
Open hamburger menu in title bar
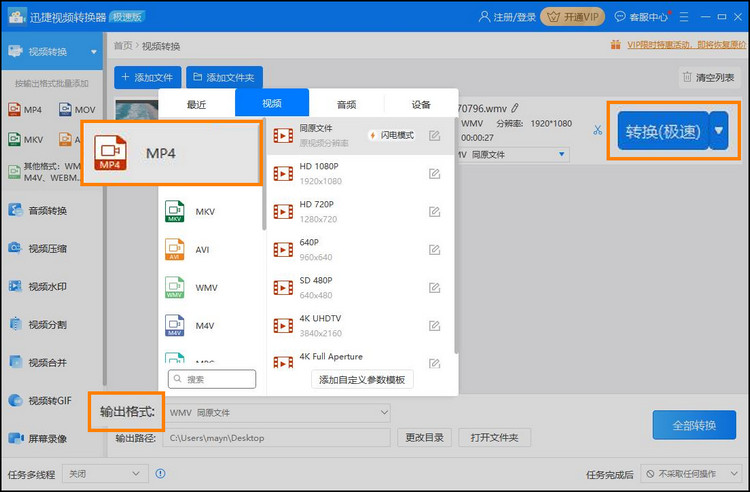click(x=684, y=17)
